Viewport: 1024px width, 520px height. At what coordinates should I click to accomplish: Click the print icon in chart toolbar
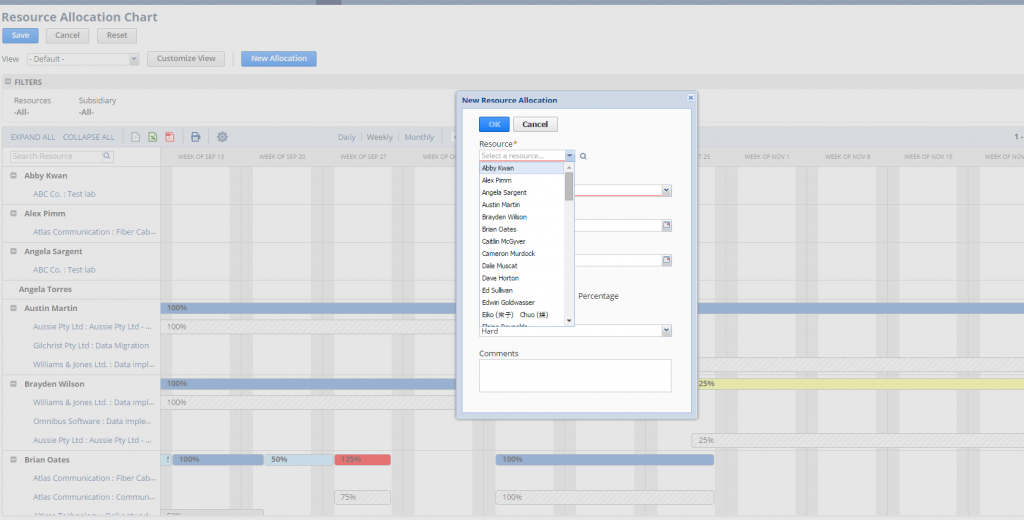click(x=196, y=137)
